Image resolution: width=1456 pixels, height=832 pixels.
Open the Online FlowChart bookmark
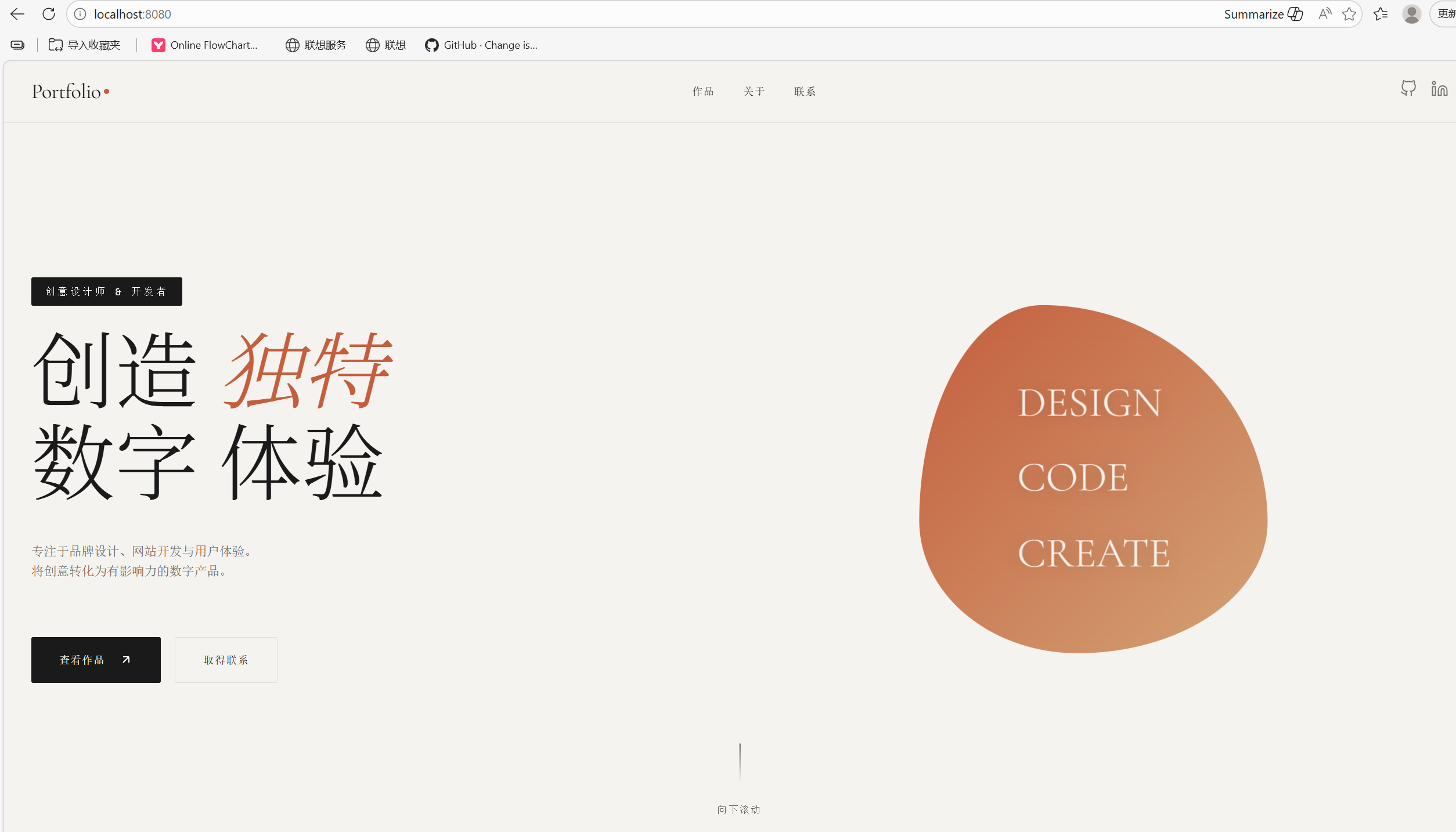point(204,45)
